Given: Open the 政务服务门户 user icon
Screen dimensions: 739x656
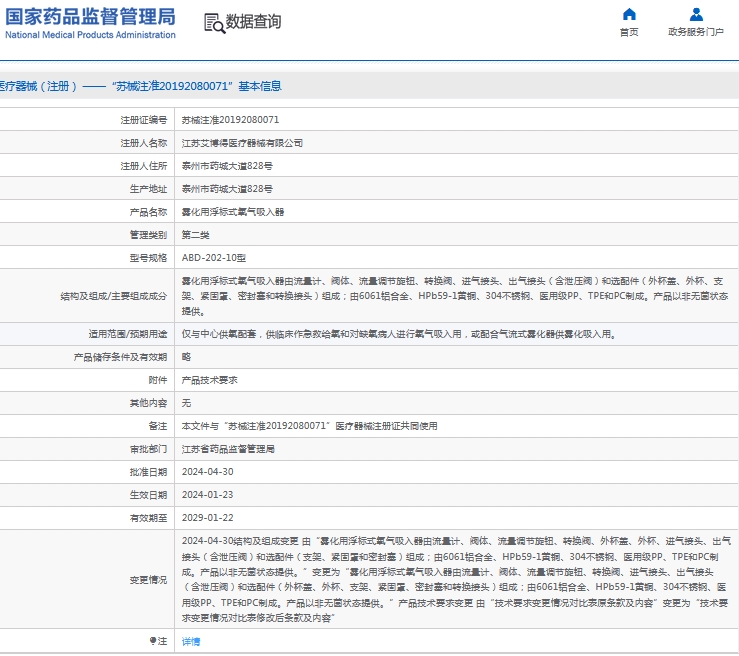Looking at the screenshot, I should pyautogui.click(x=696, y=15).
